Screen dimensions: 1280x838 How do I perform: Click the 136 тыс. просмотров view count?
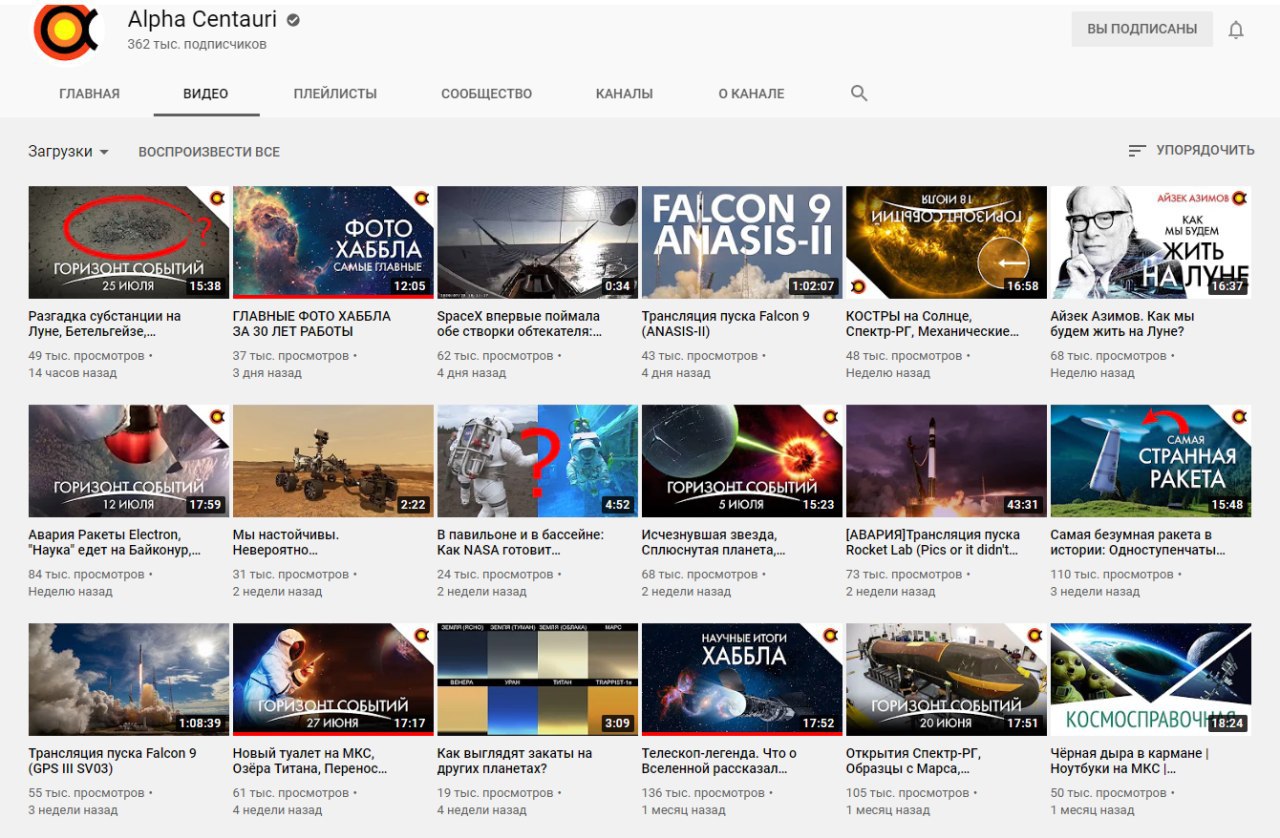click(705, 794)
